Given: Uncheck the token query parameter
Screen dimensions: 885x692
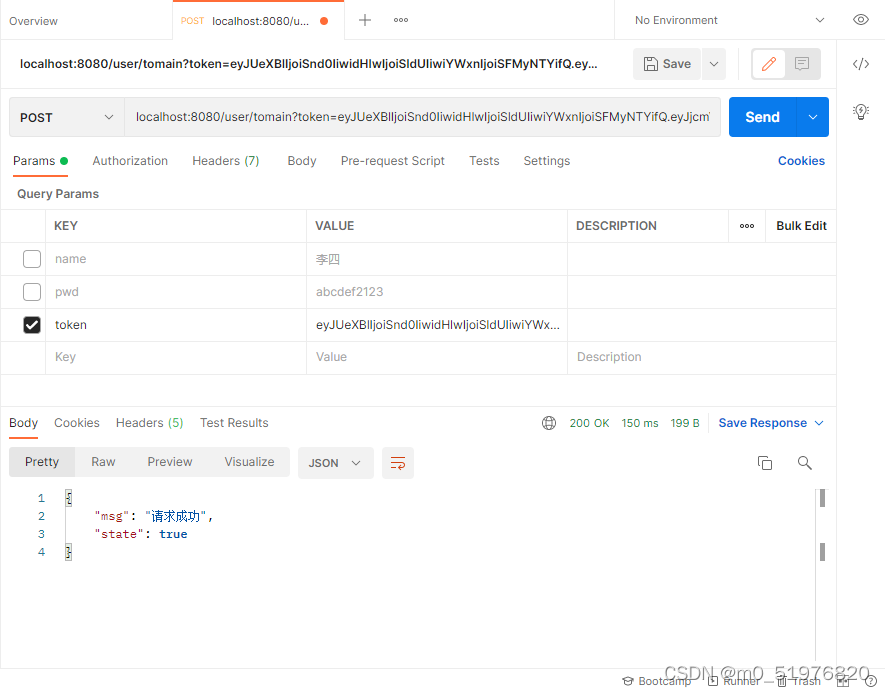Looking at the screenshot, I should (x=32, y=325).
